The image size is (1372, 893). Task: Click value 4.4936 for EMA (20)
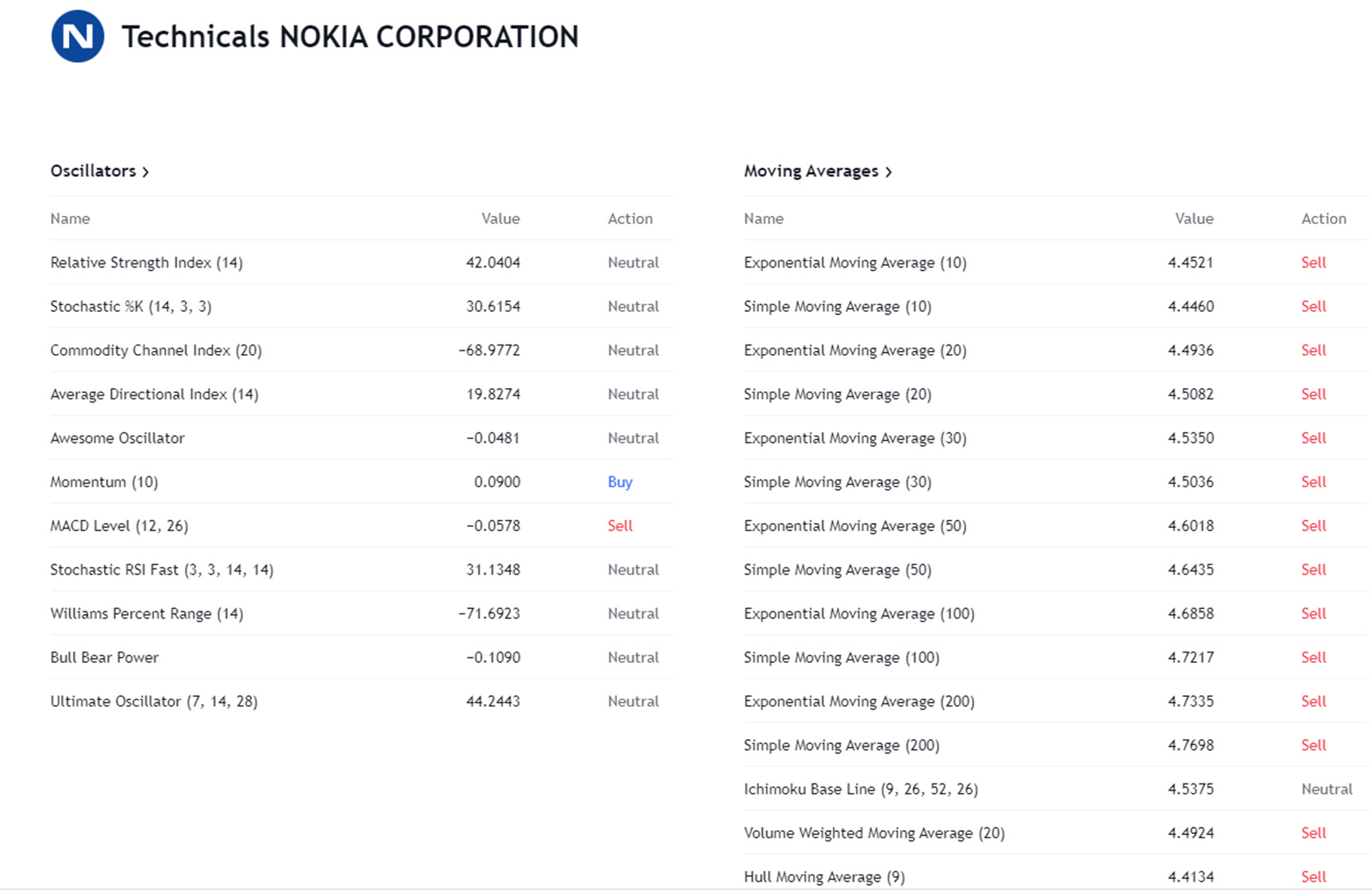pos(1191,350)
